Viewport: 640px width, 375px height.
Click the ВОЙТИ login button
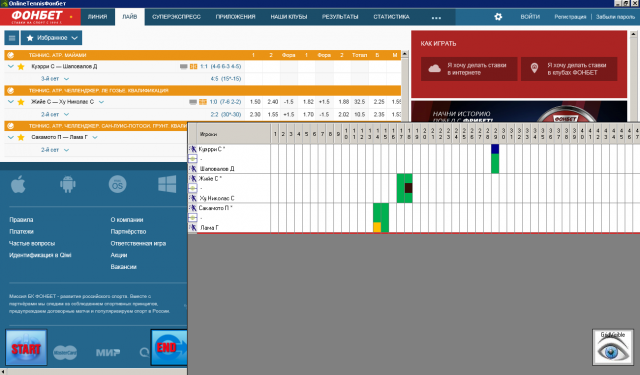pos(530,17)
